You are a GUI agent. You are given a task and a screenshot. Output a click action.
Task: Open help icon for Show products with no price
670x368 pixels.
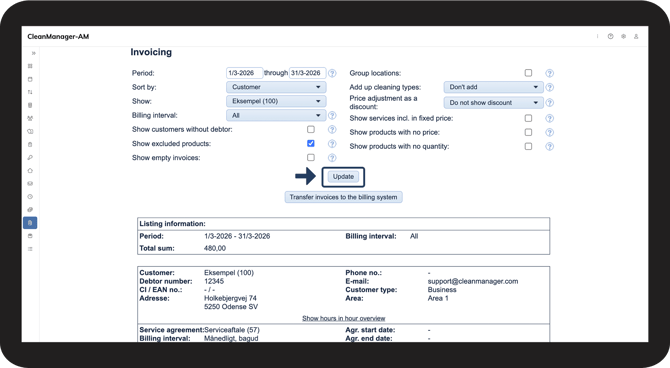click(x=550, y=132)
